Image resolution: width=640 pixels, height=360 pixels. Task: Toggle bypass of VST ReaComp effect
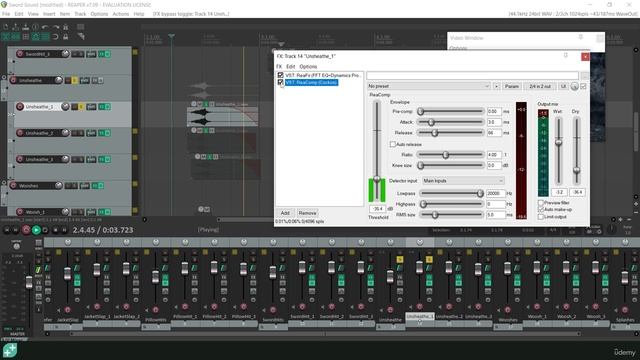280,82
